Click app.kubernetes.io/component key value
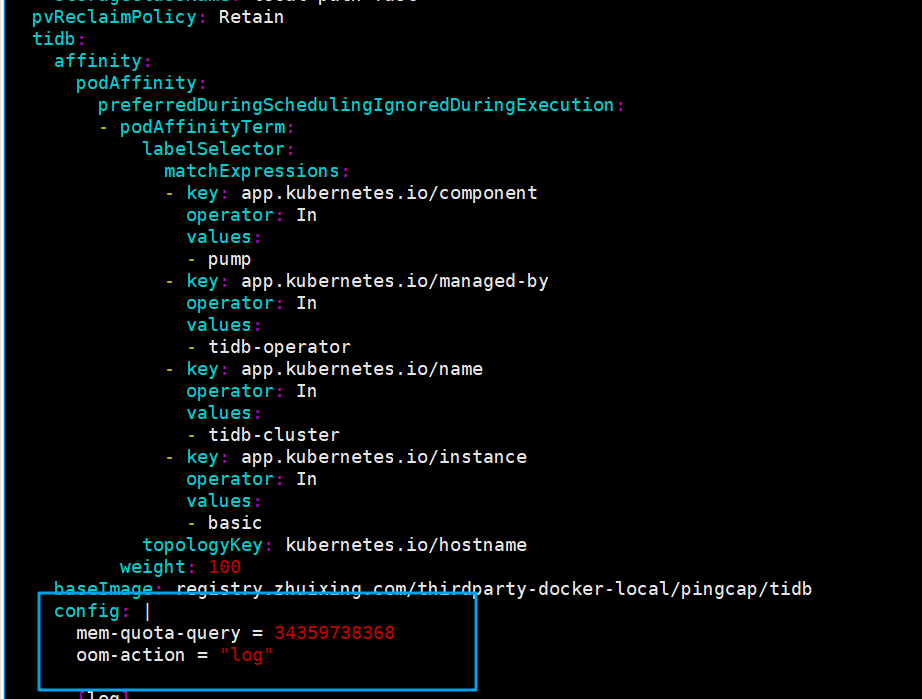The width and height of the screenshot is (922, 699). tap(389, 193)
